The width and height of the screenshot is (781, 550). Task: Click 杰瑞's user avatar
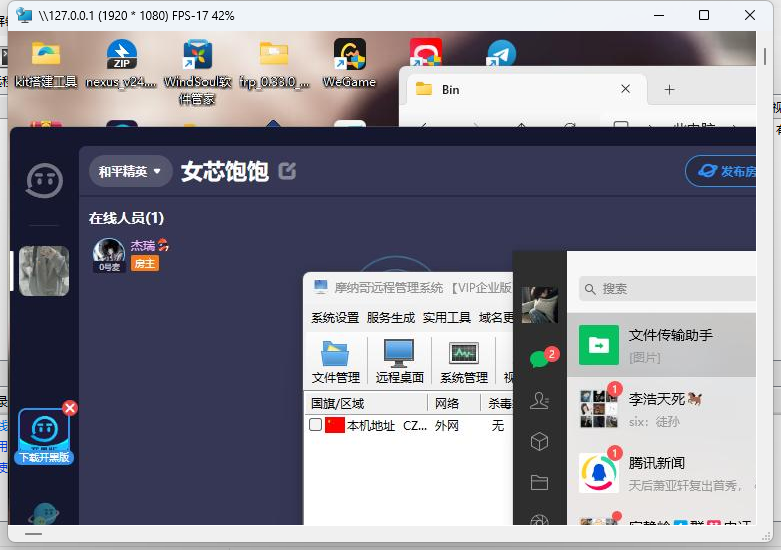tap(109, 252)
